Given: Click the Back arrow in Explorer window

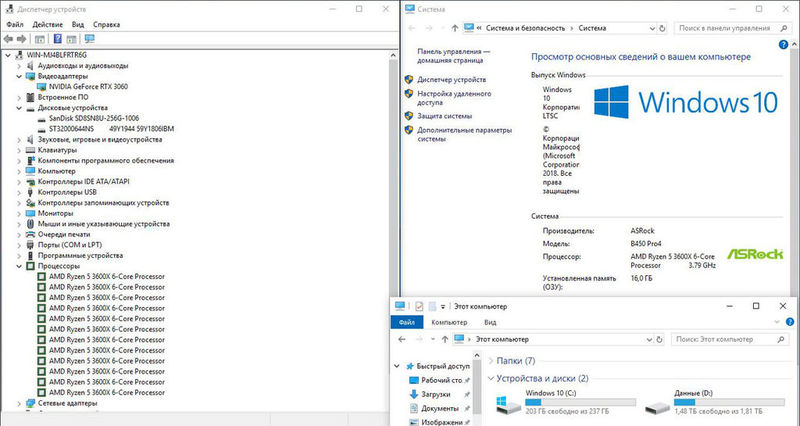Looking at the screenshot, I should pyautogui.click(x=402, y=339).
